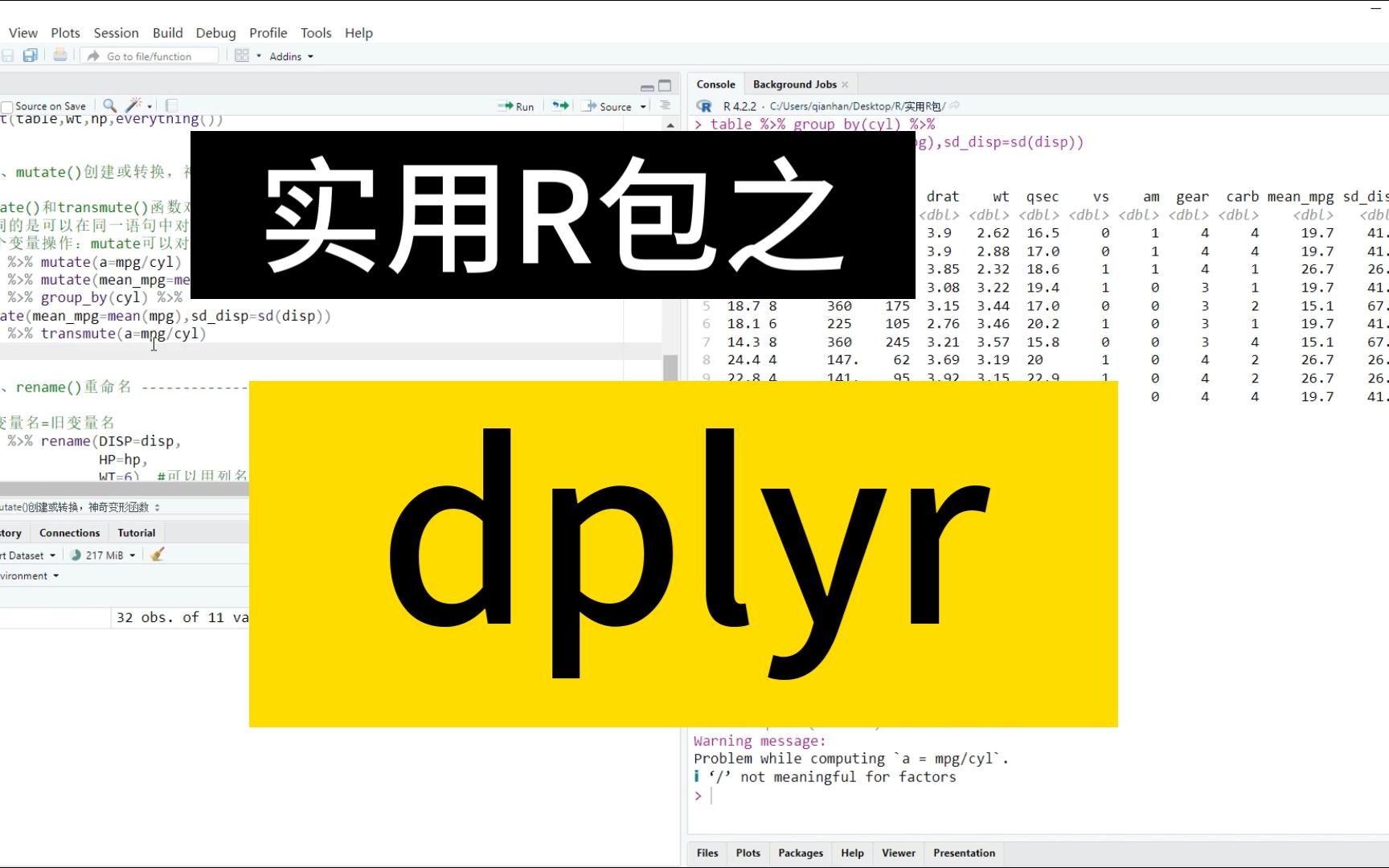Click the '32 obs. of 11' value
The image size is (1389, 868).
click(172, 617)
